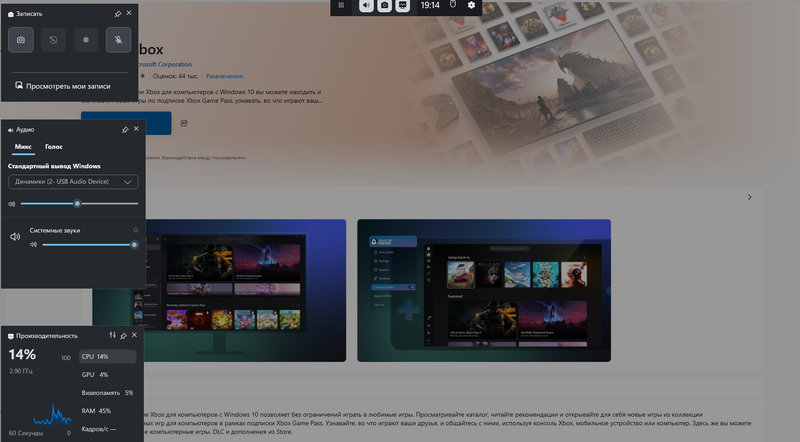Close the Записать capture widget
The width and height of the screenshot is (800, 442).
[x=129, y=13]
